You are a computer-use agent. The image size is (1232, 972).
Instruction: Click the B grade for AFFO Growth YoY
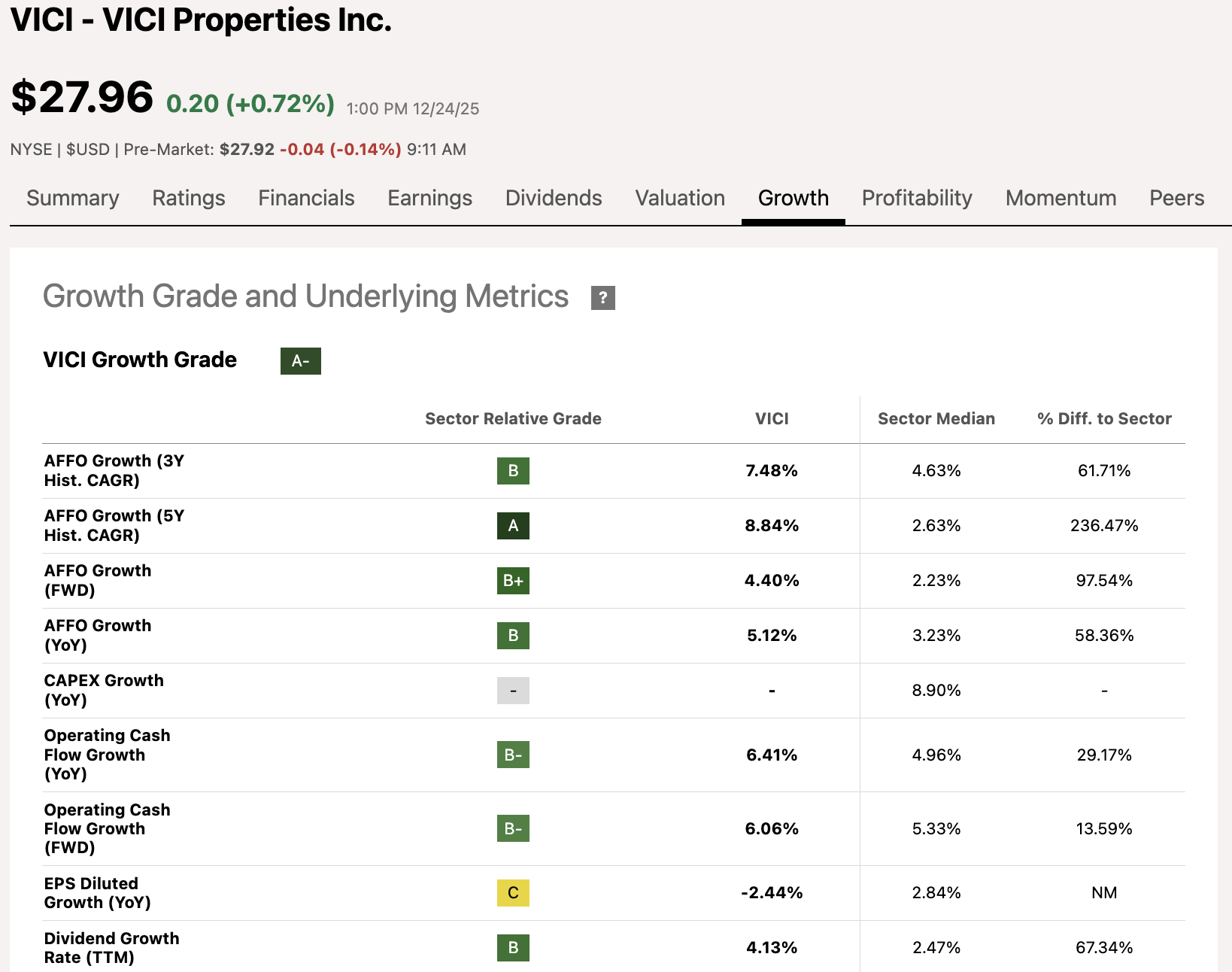tap(513, 636)
